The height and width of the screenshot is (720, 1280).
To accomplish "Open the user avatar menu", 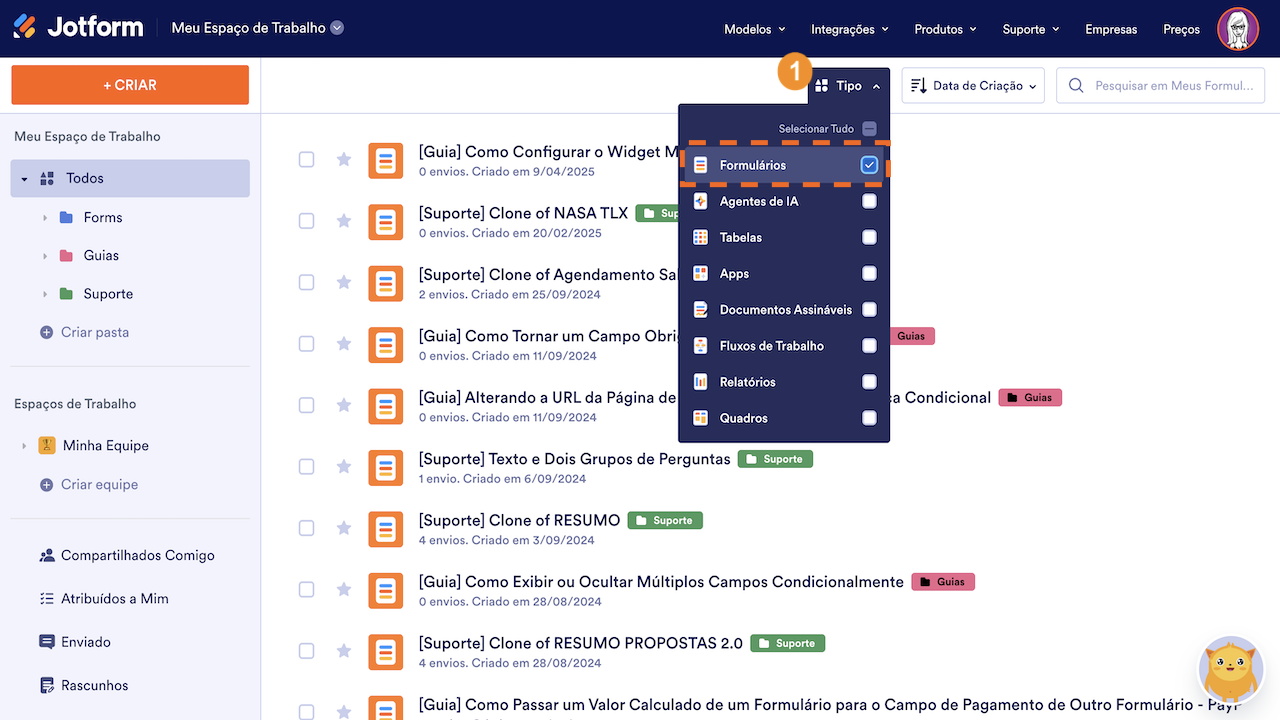I will click(1238, 28).
